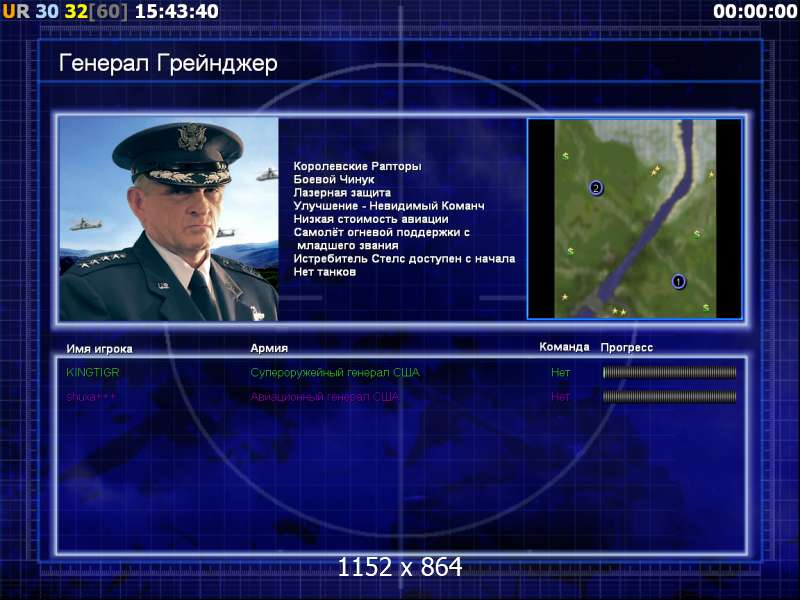Click start position 2 marker on minimap

595,188
